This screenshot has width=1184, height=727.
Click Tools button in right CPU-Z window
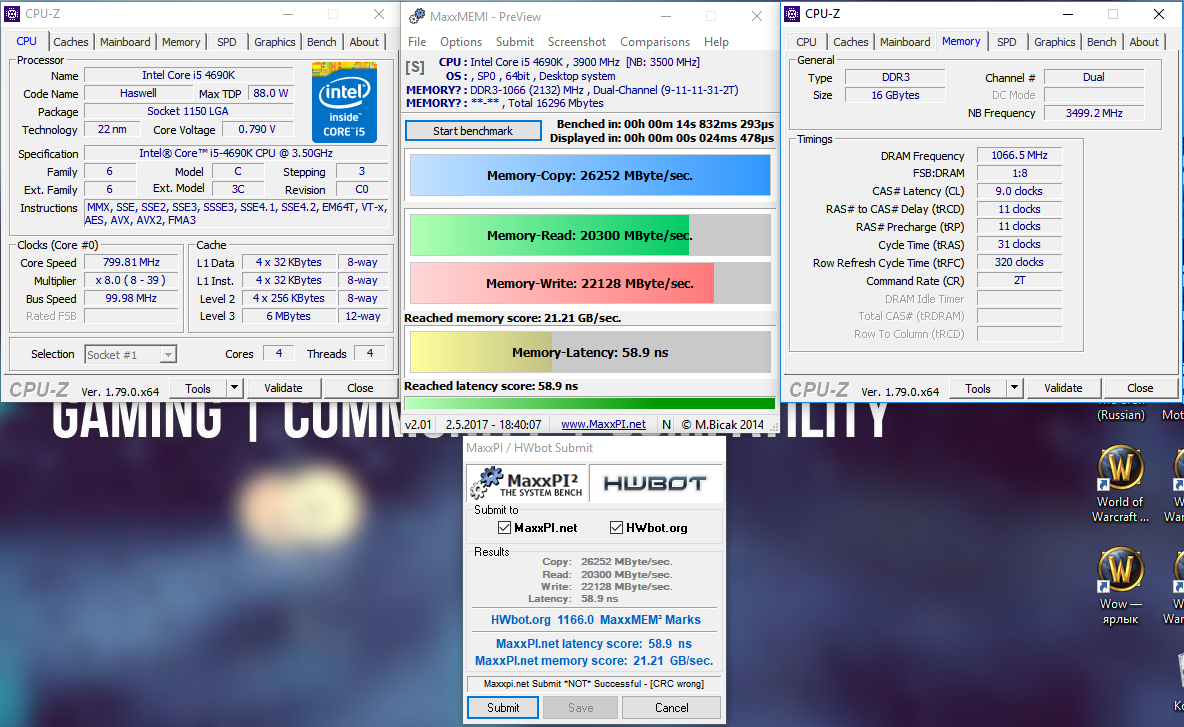coord(977,388)
